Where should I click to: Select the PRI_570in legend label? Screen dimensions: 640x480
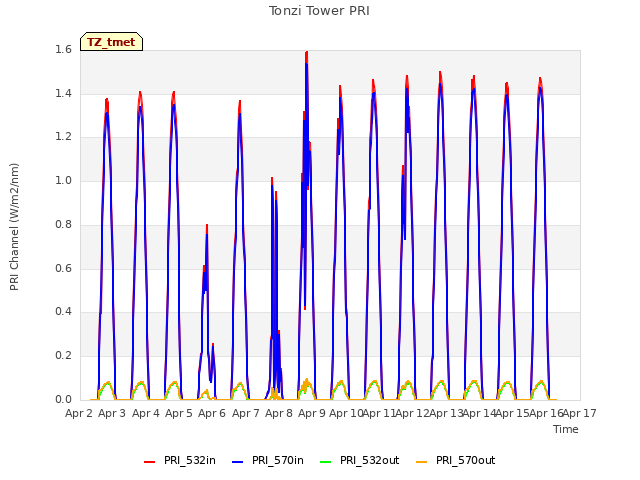tap(278, 460)
